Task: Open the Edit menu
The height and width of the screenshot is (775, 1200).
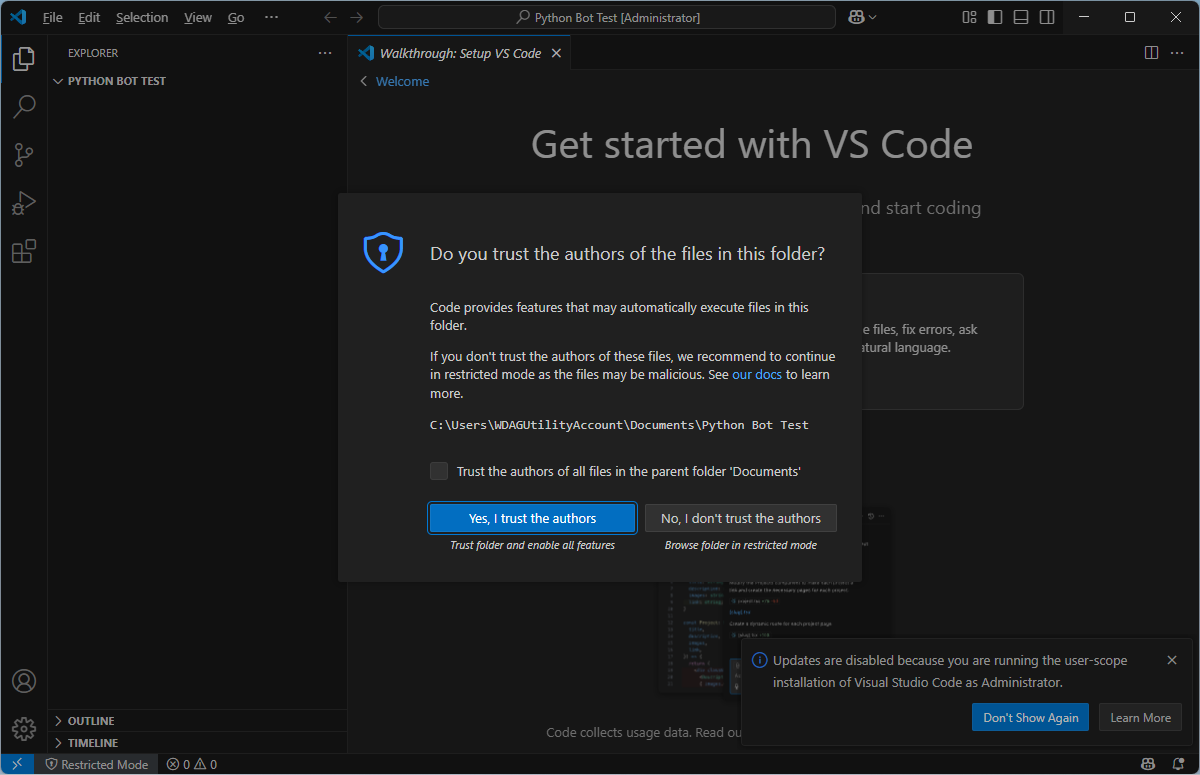Action: coord(89,17)
